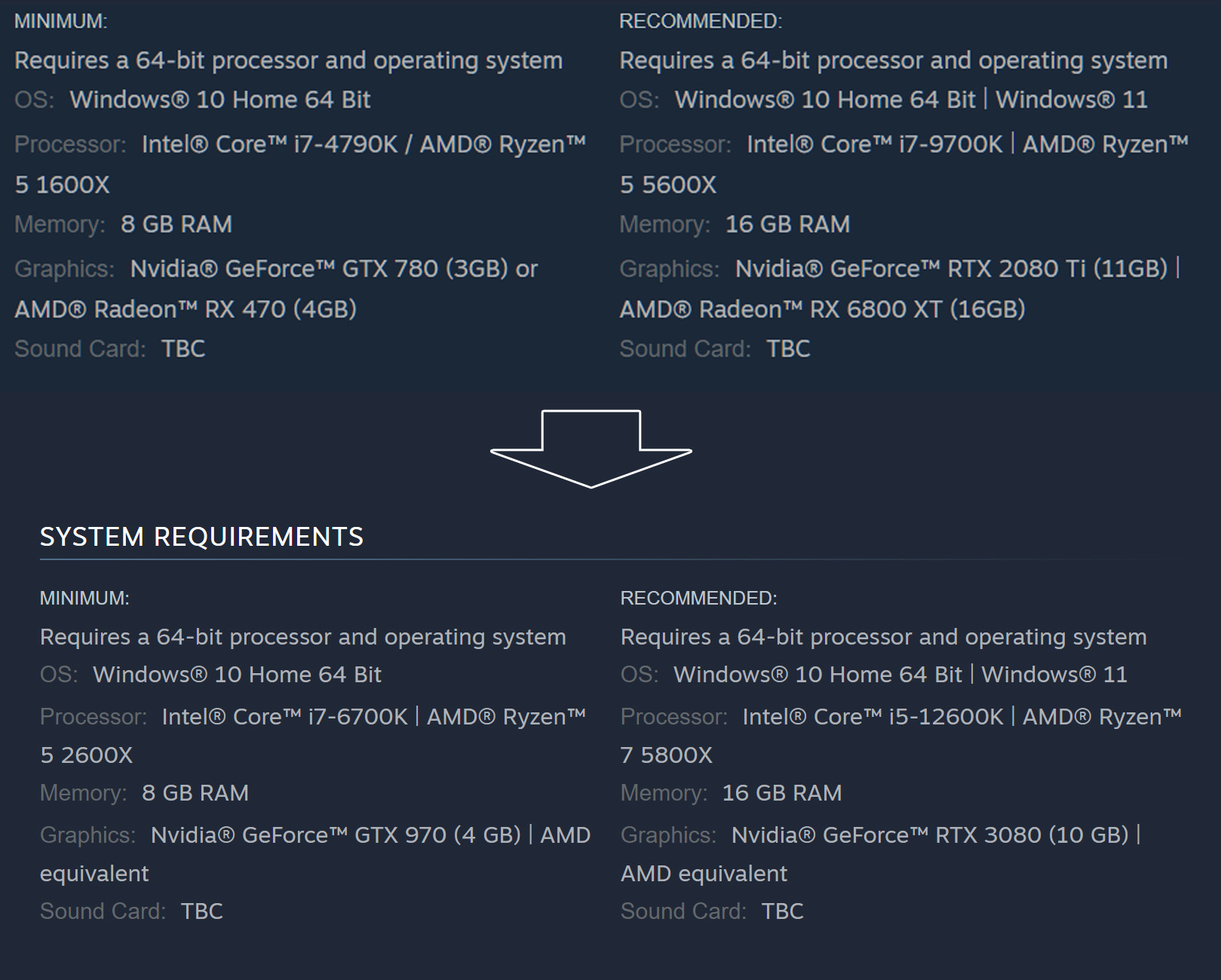Screen dimensions: 1221x980
Task: Click the MINIMUM label under System Requirements heading
Action: coord(84,598)
